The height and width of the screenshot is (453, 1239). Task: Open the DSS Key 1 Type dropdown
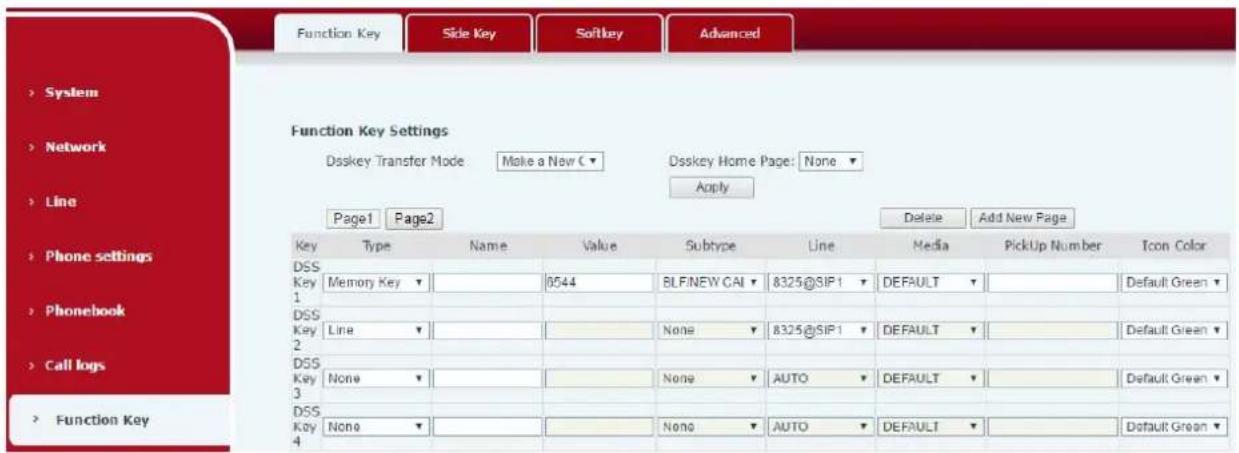[376, 283]
